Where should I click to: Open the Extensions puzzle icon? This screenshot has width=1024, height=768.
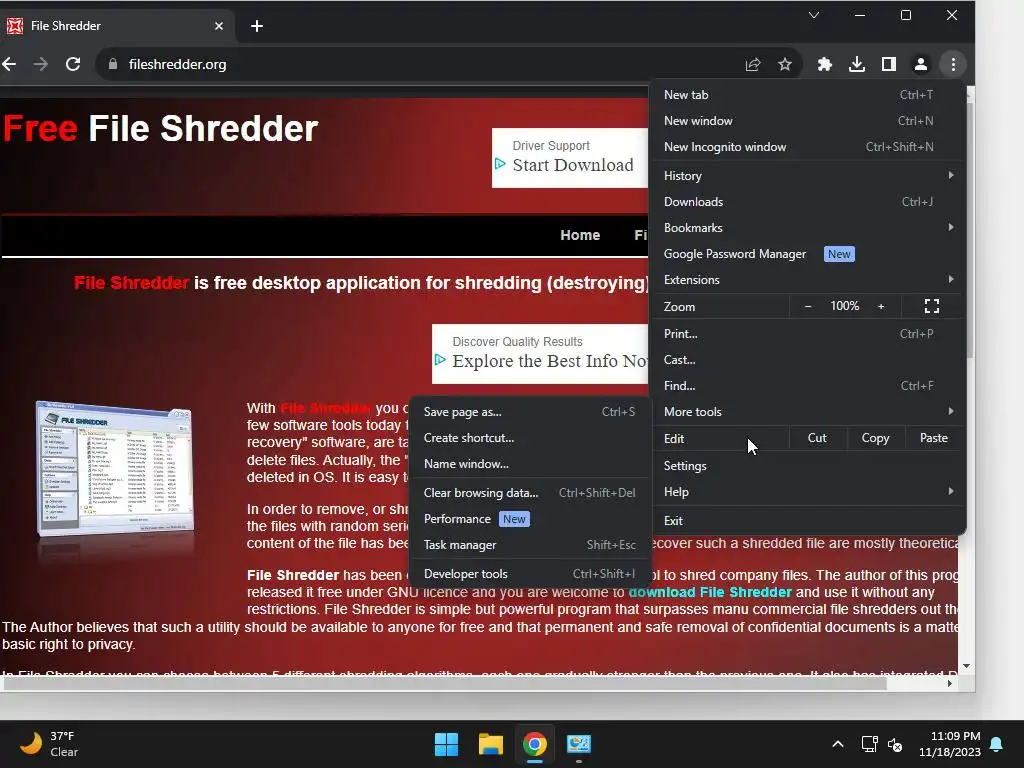pos(825,64)
